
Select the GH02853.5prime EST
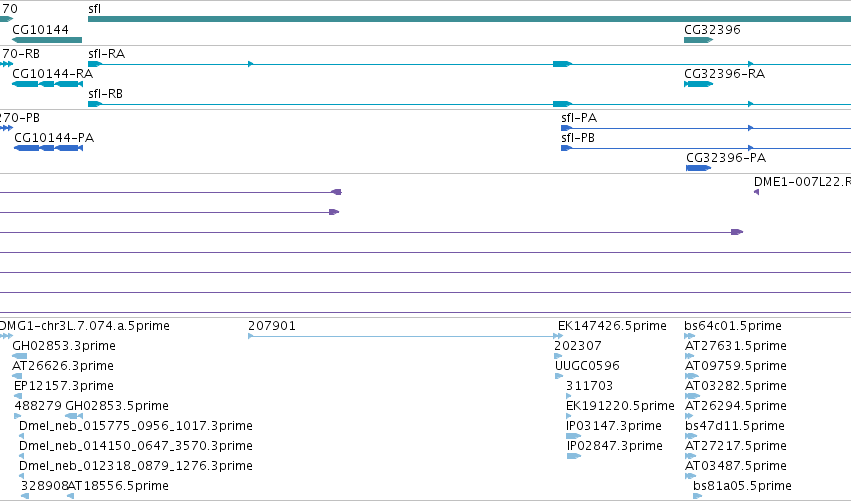(x=74, y=416)
